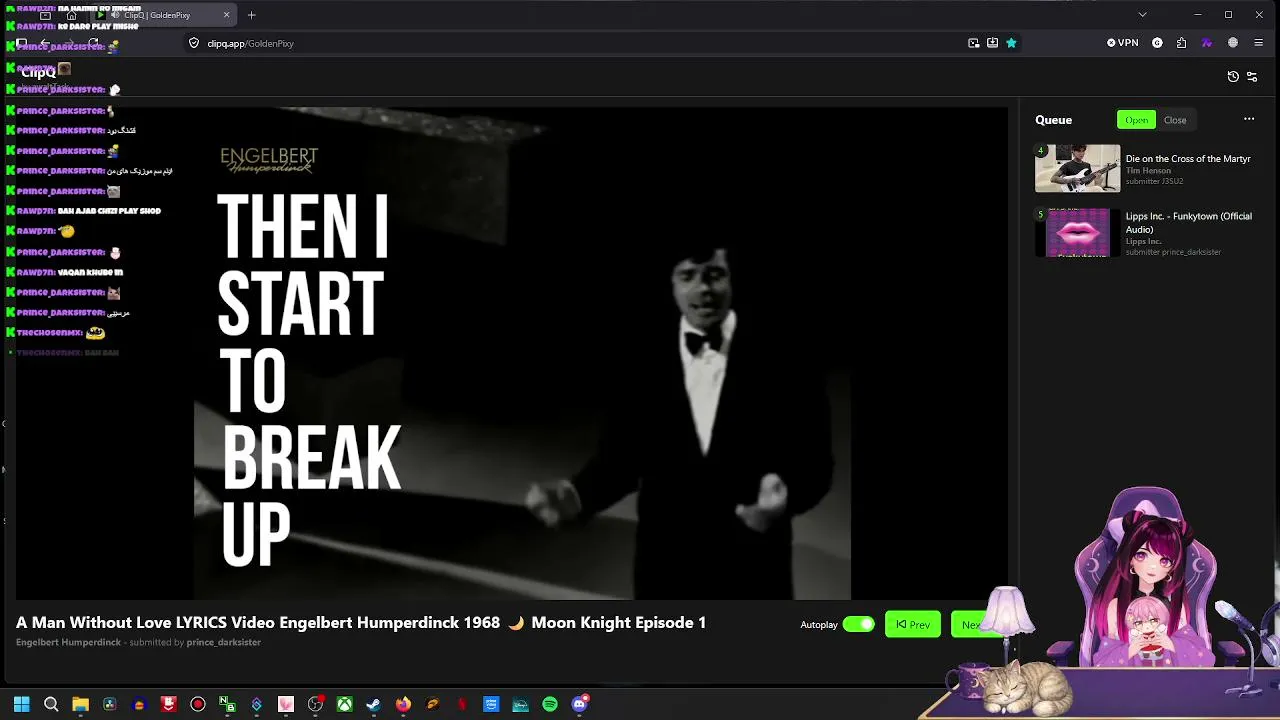This screenshot has height=720, width=1280.
Task: Expand the list-all-tabs chevron
Action: pos(1143,14)
